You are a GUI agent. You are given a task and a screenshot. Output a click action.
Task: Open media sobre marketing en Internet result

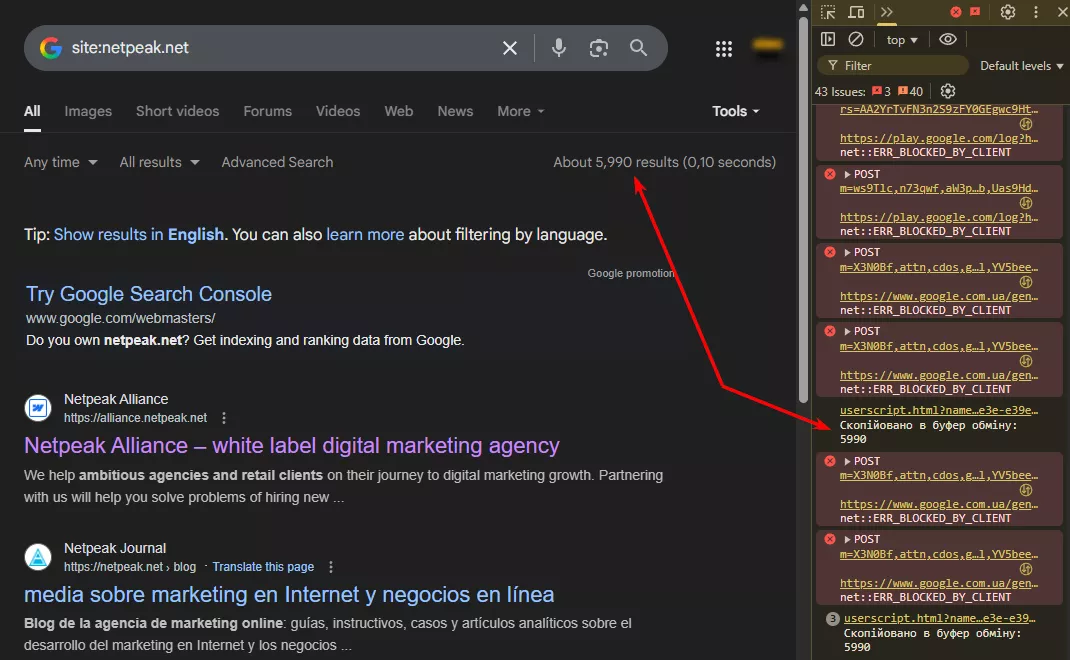[x=289, y=594]
